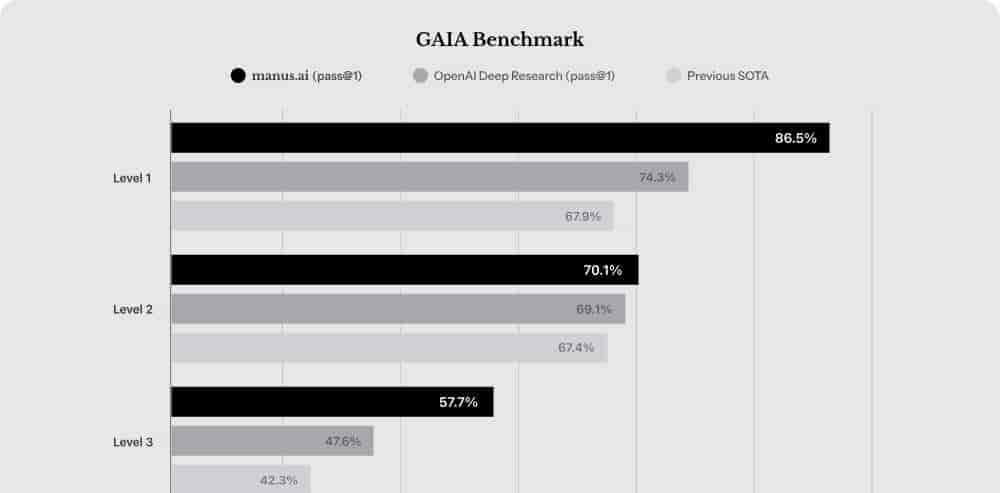Viewport: 1000px width, 493px height.
Task: Click the 74.3% gray bar in Level 1
Action: coord(430,177)
